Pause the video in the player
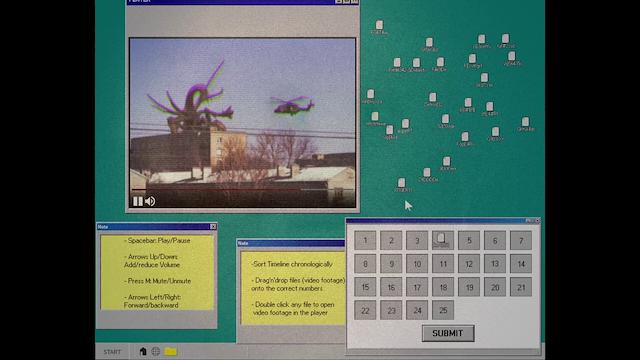The width and height of the screenshot is (640, 360). point(138,201)
